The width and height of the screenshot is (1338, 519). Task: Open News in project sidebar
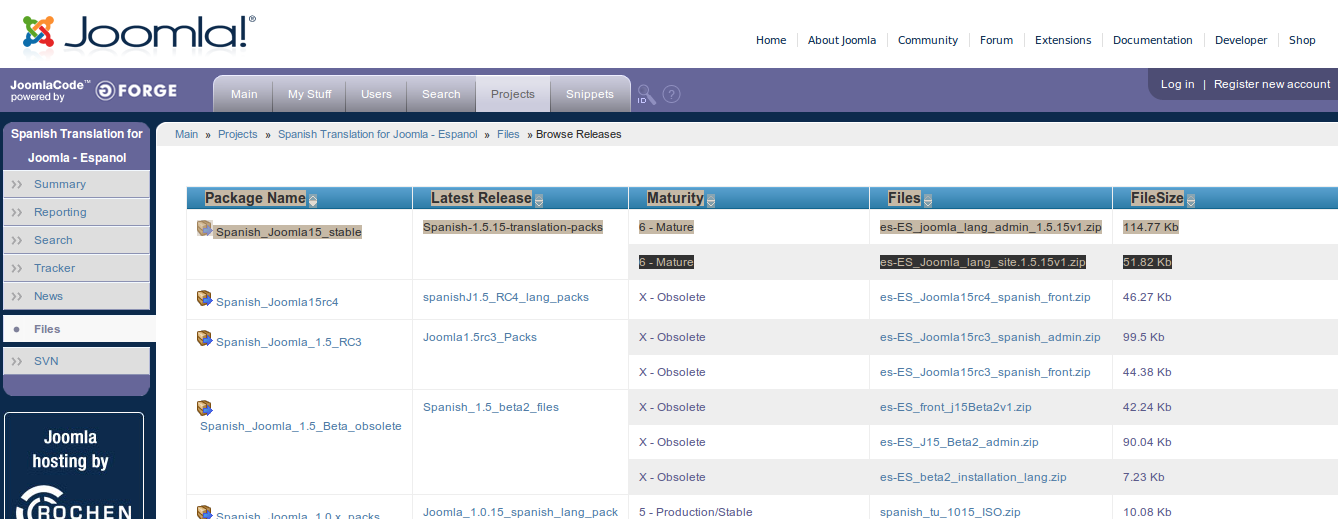(77, 296)
